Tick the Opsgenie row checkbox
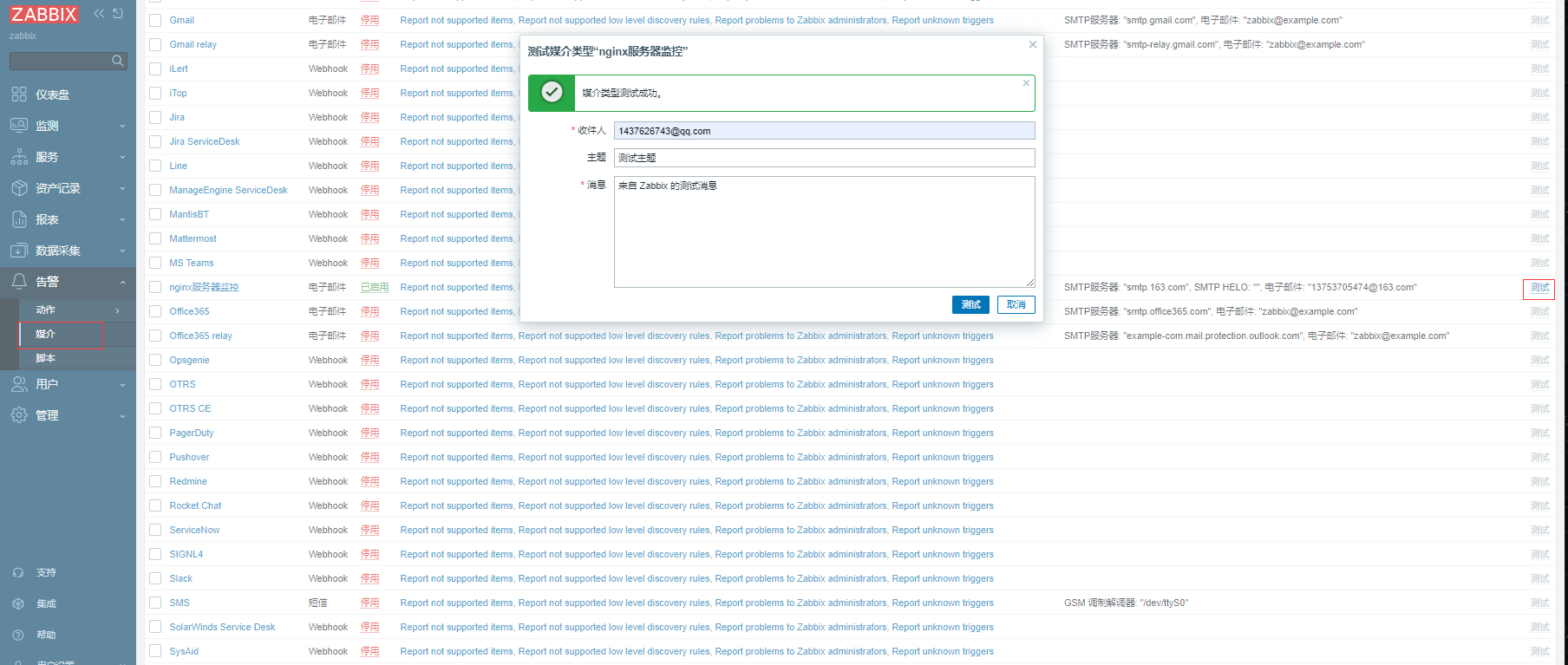 pyautogui.click(x=155, y=360)
